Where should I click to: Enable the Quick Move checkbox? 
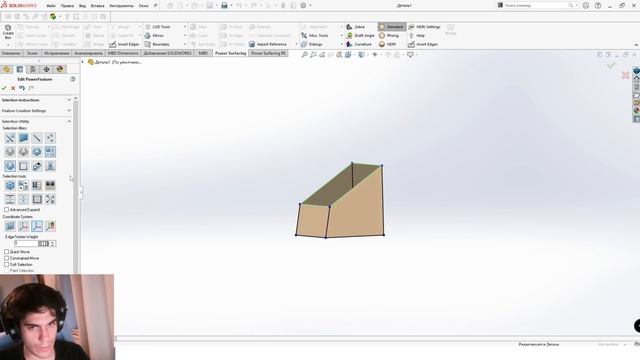click(x=7, y=252)
